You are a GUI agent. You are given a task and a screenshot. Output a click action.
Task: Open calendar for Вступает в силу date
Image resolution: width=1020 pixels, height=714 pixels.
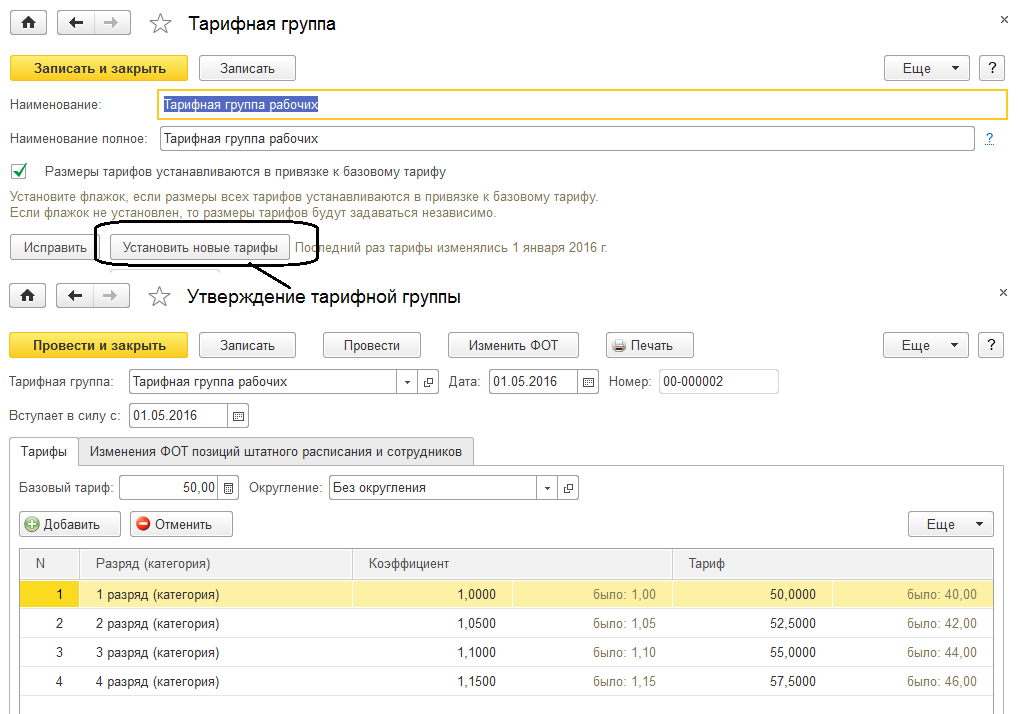coord(238,416)
